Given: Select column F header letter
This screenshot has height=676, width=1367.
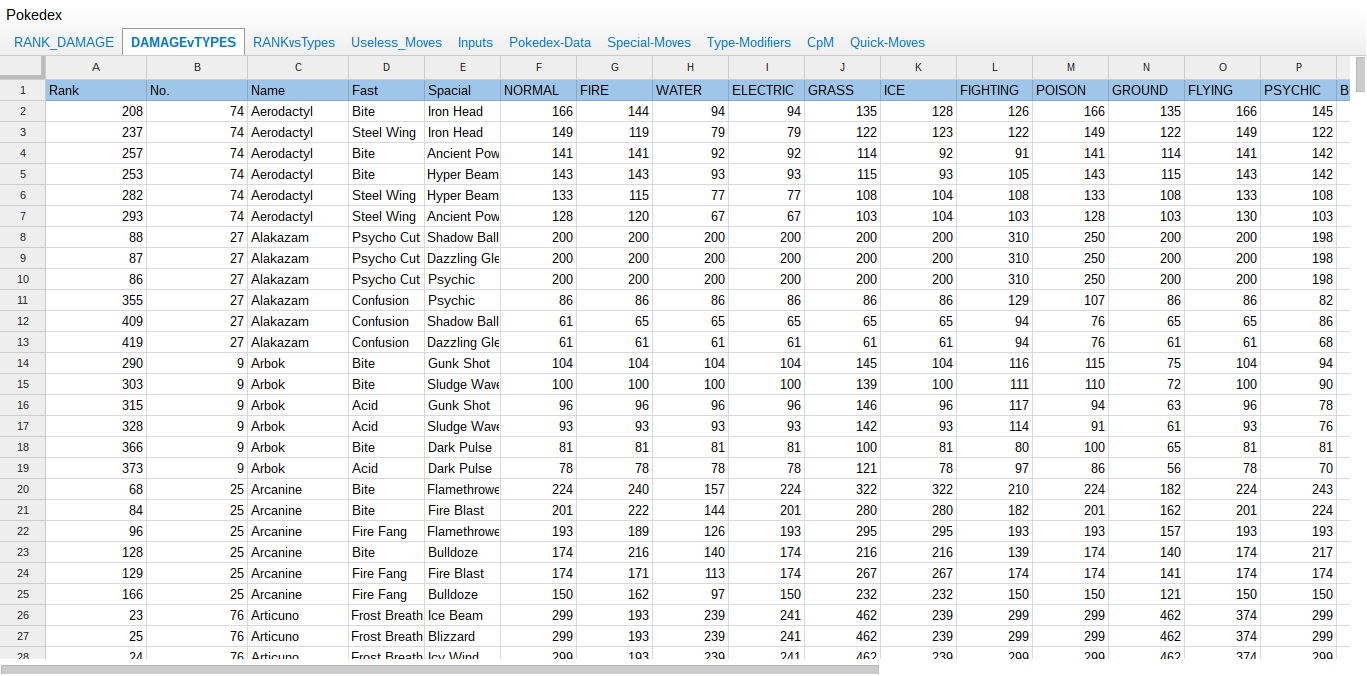Looking at the screenshot, I should pyautogui.click(x=538, y=67).
